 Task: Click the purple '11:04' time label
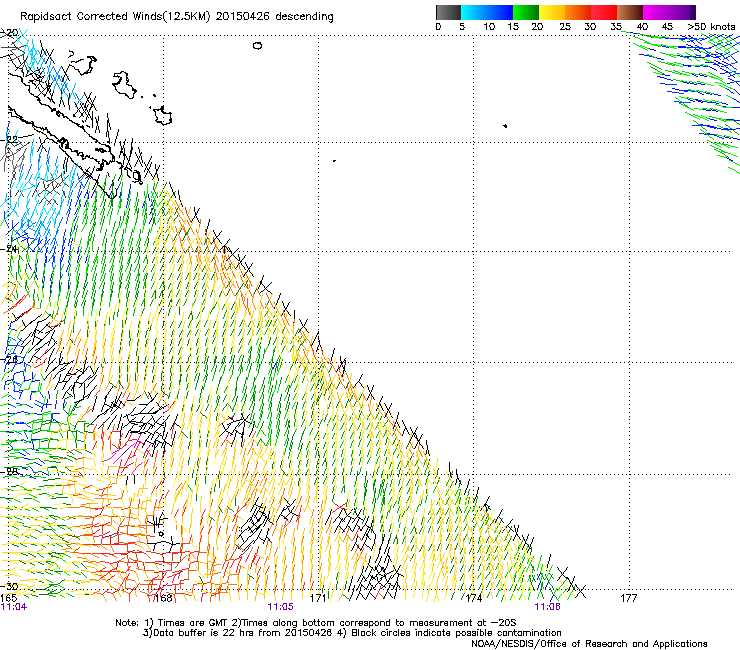point(14,607)
